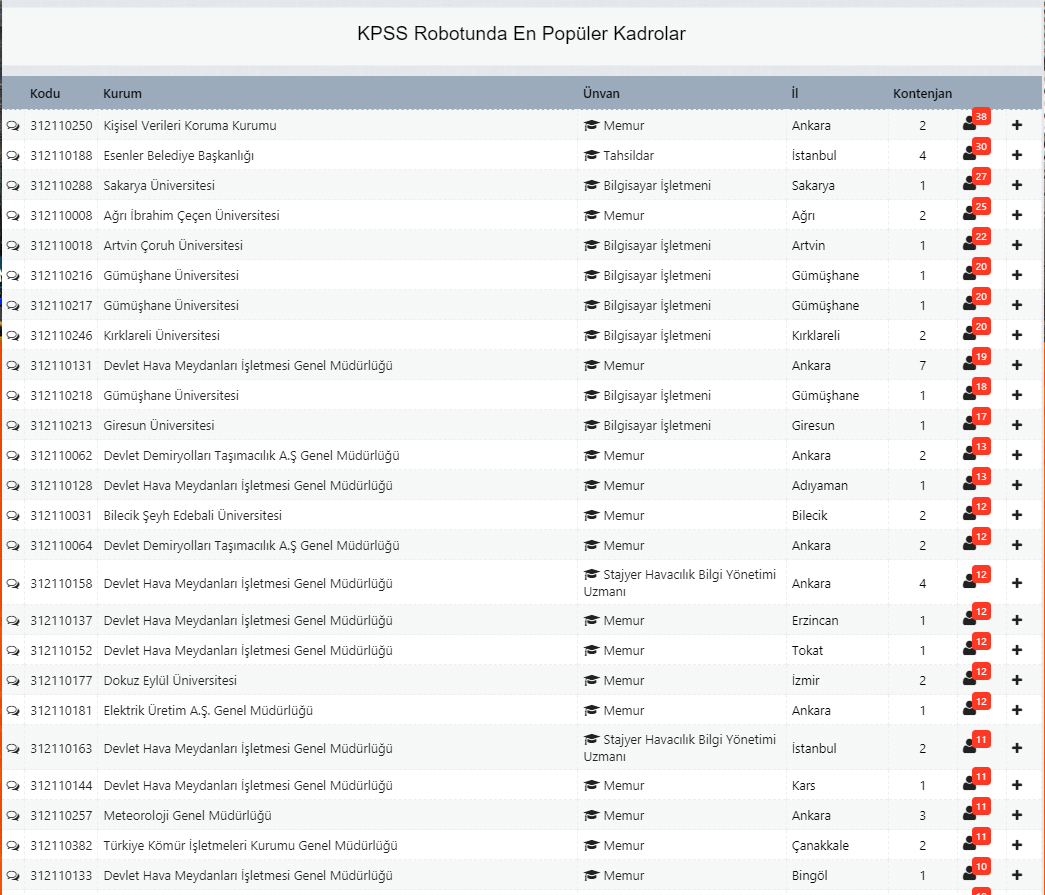The width and height of the screenshot is (1045, 895).
Task: Open comments for row 312110250
Action: [13, 125]
